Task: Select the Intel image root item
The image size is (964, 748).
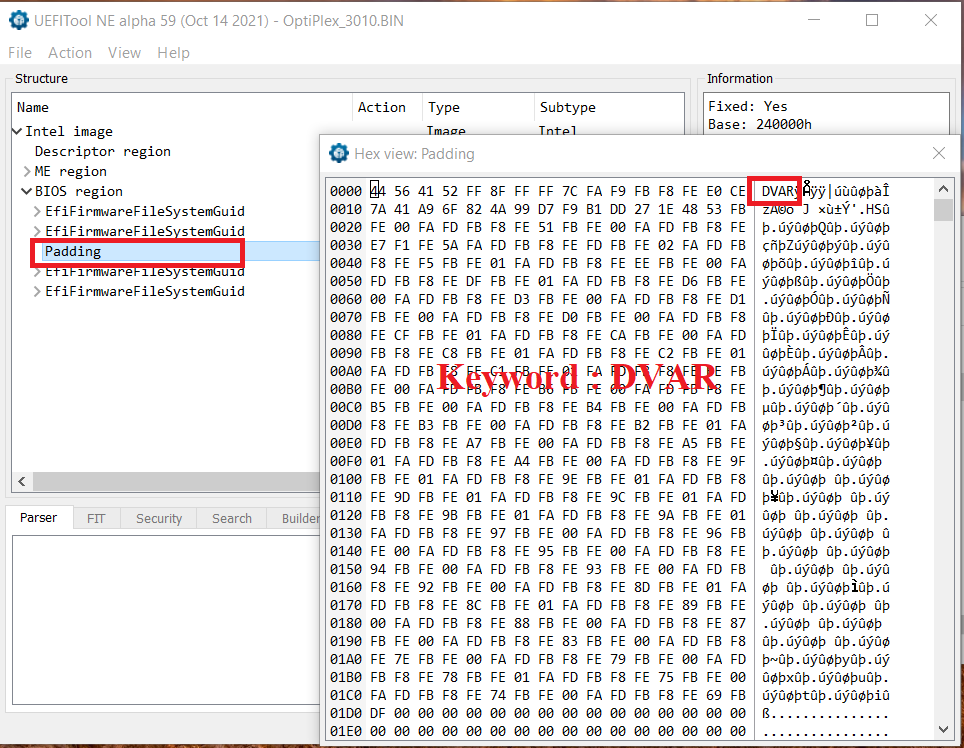Action: tap(69, 131)
